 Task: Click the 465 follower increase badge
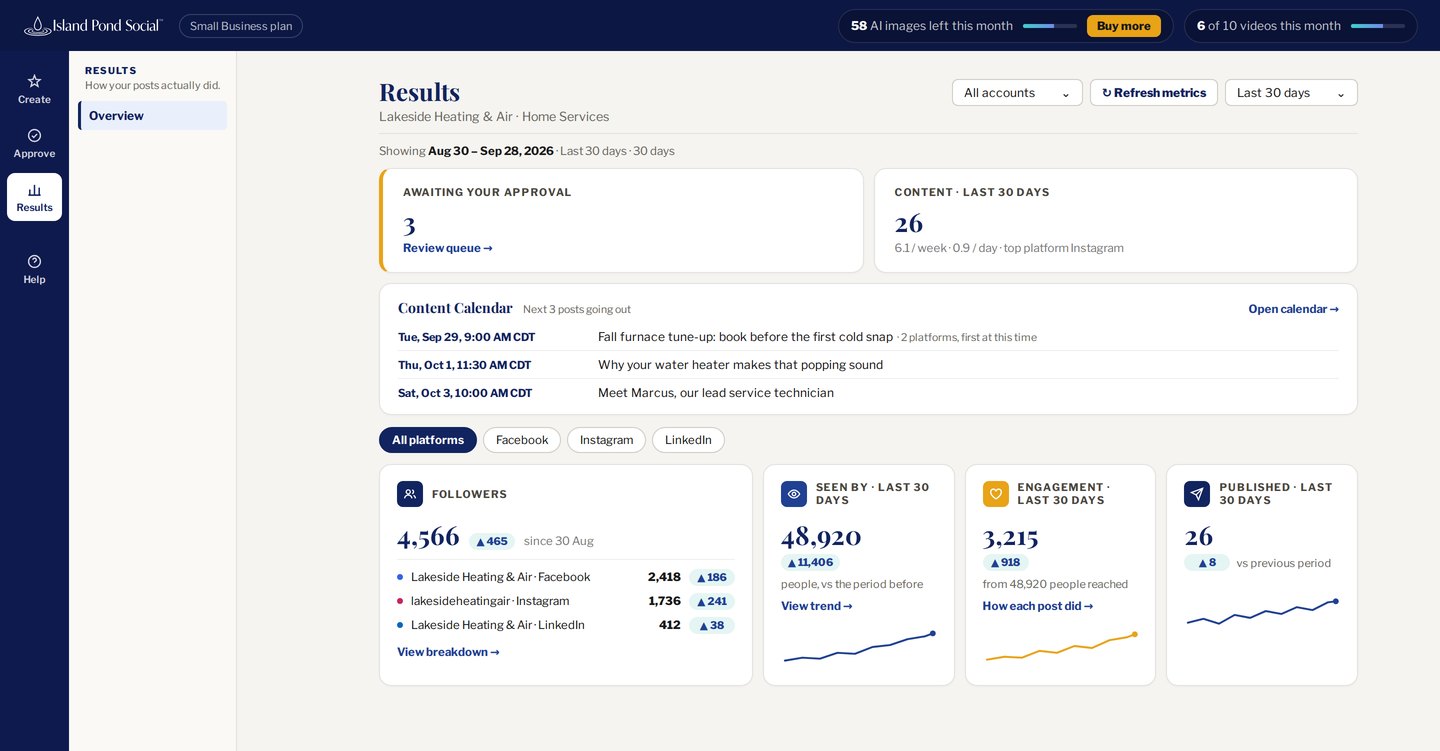pyautogui.click(x=492, y=541)
